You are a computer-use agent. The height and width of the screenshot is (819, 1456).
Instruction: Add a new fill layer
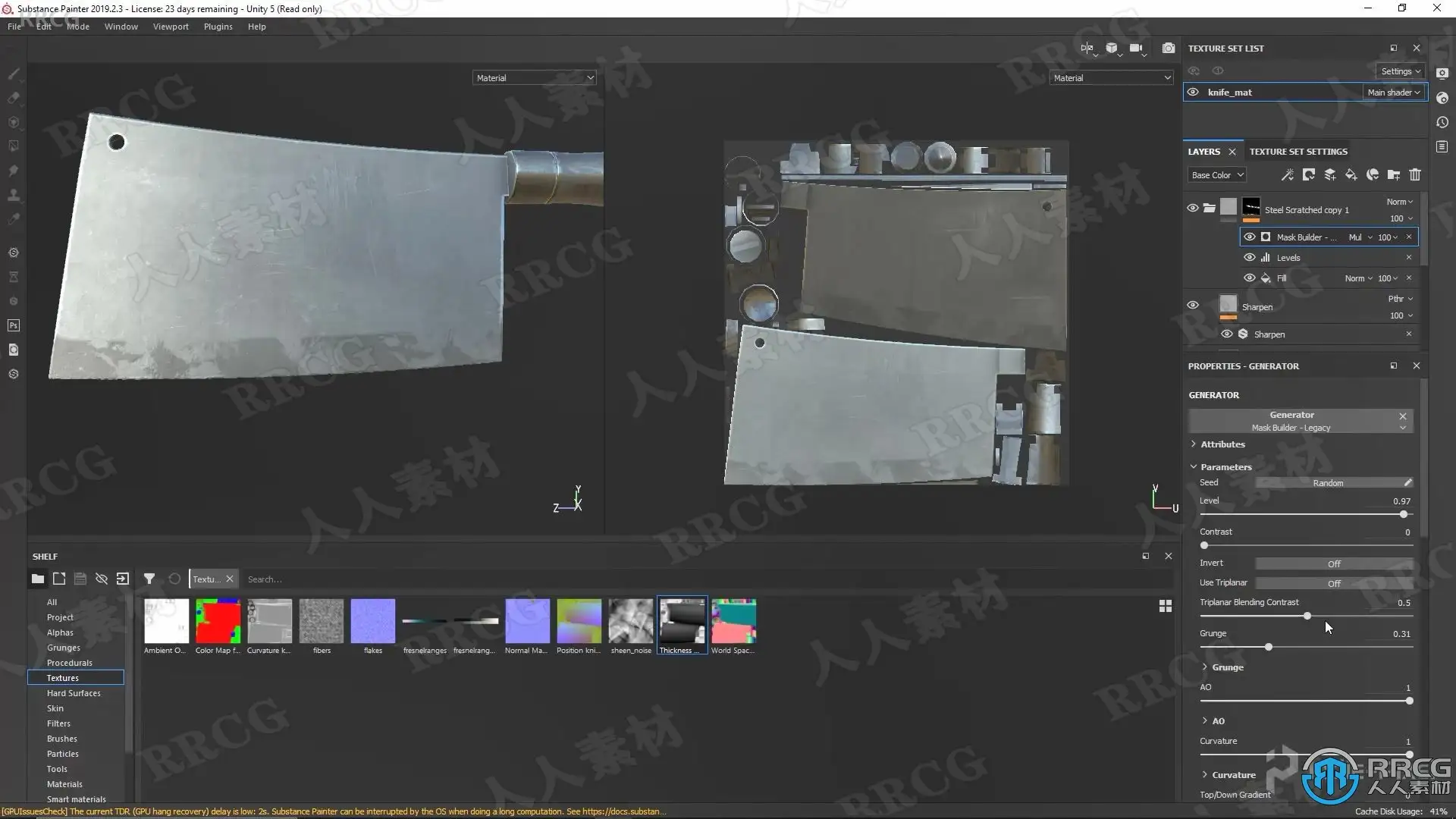[1351, 175]
